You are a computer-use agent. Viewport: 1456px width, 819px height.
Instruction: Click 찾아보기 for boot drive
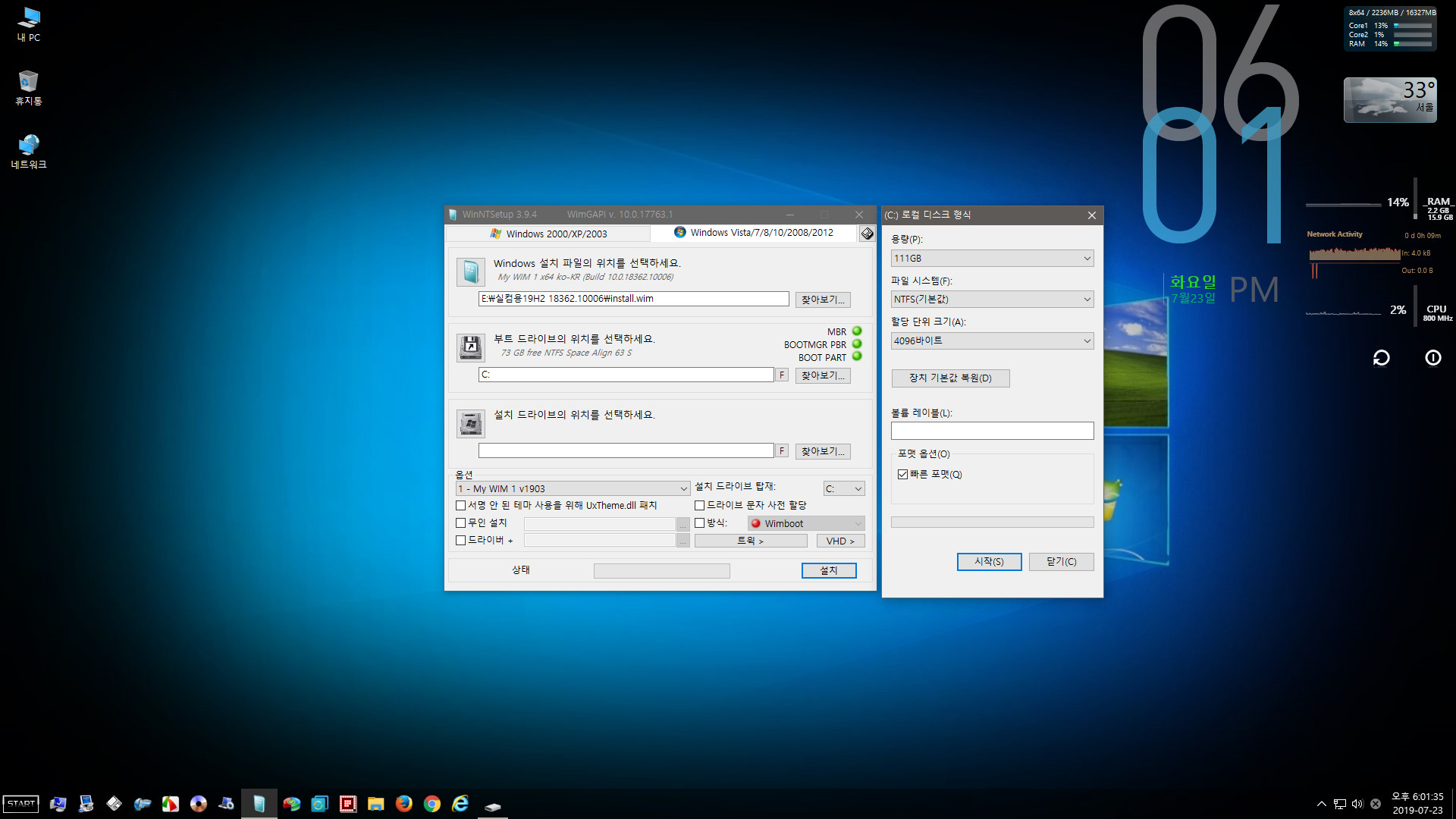[x=823, y=375]
